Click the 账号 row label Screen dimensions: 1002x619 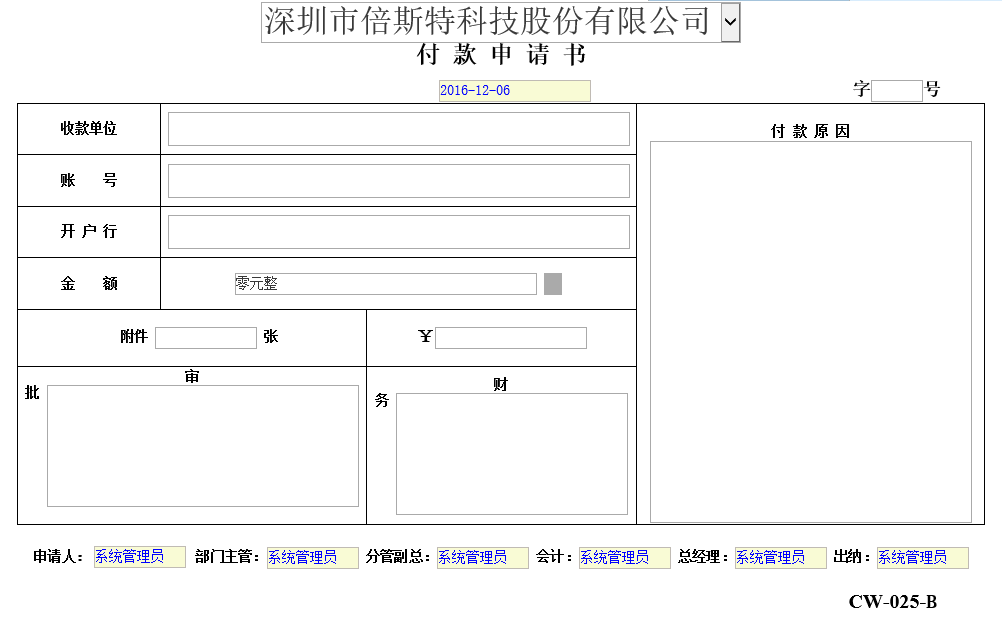coord(89,180)
